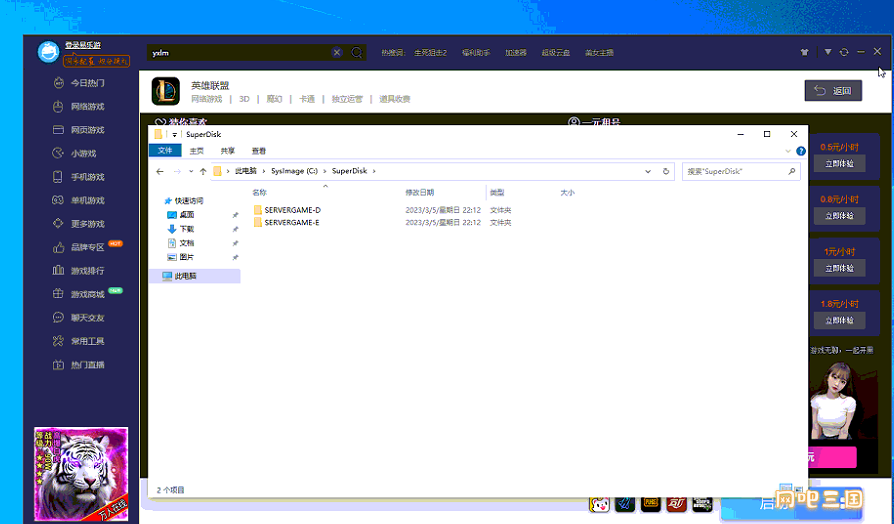Image resolution: width=894 pixels, height=524 pixels.
Task: Clear the yxlm search text with the X
Action: 337,52
